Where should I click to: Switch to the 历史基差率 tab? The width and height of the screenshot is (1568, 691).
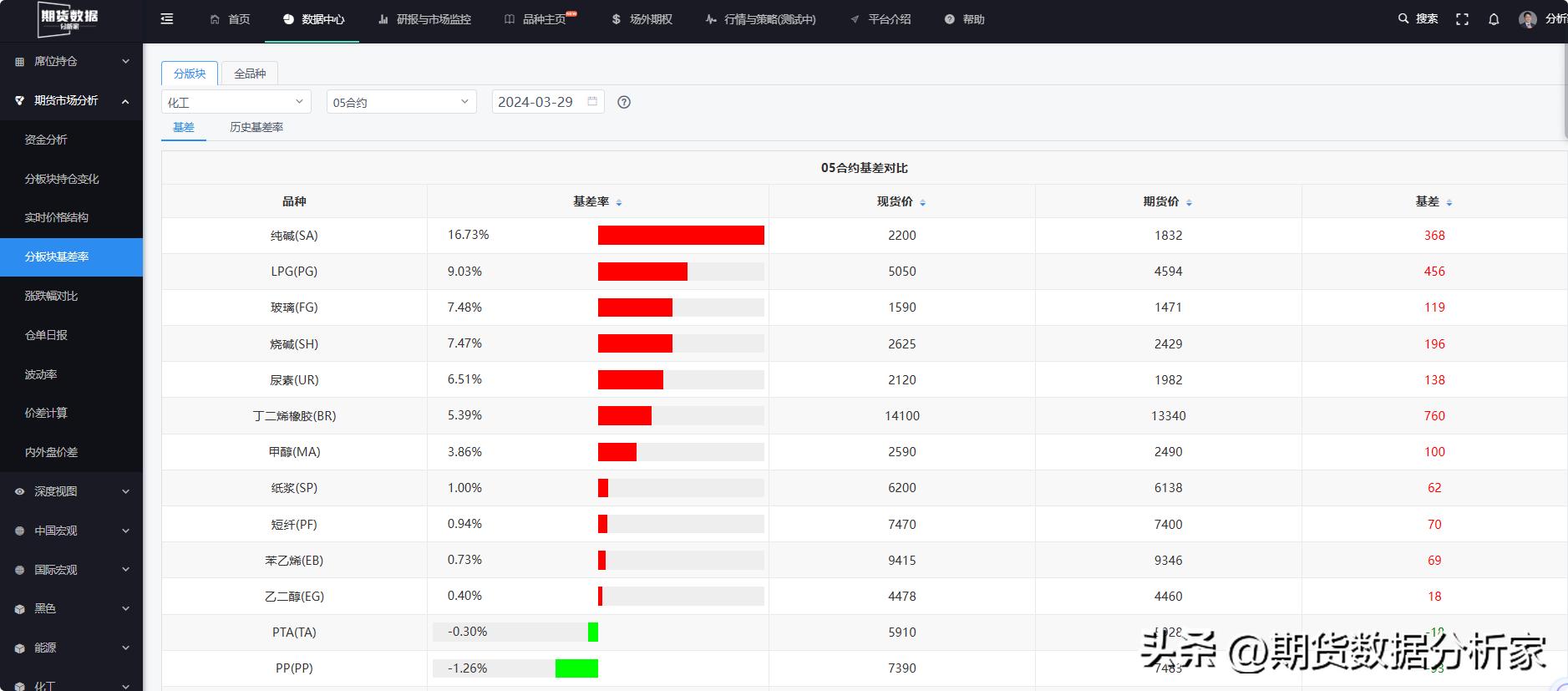click(x=256, y=127)
